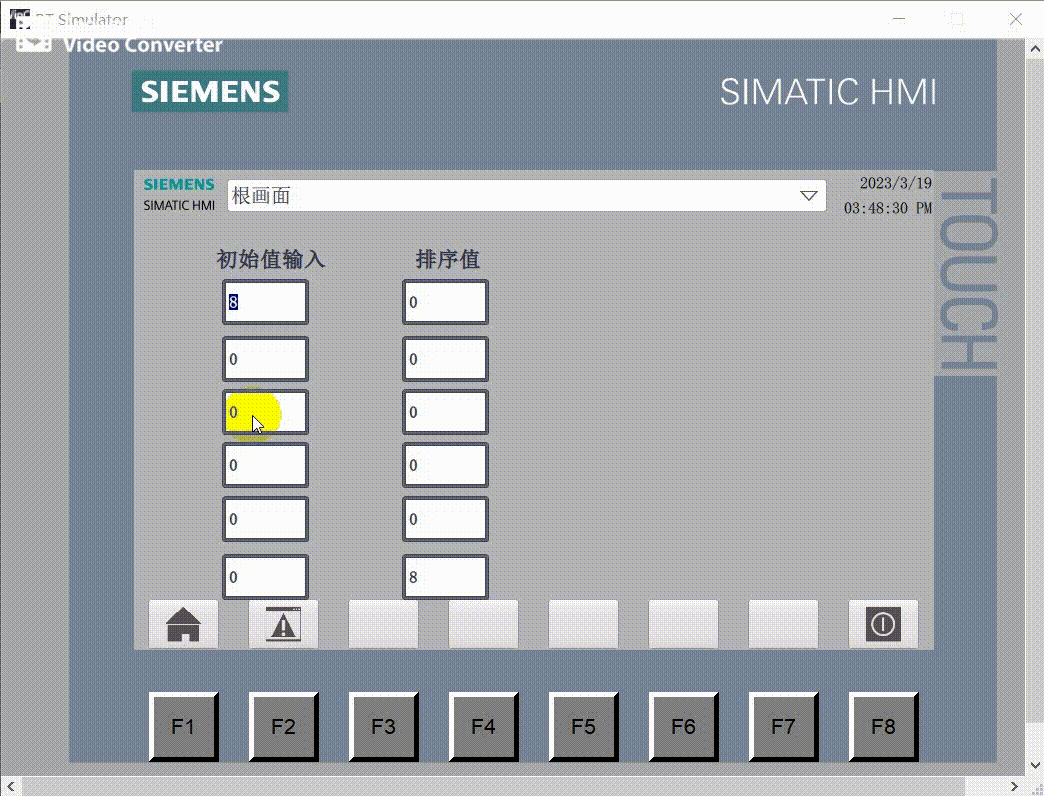
Task: Click the vertical scrollbar up arrow
Action: click(1035, 49)
